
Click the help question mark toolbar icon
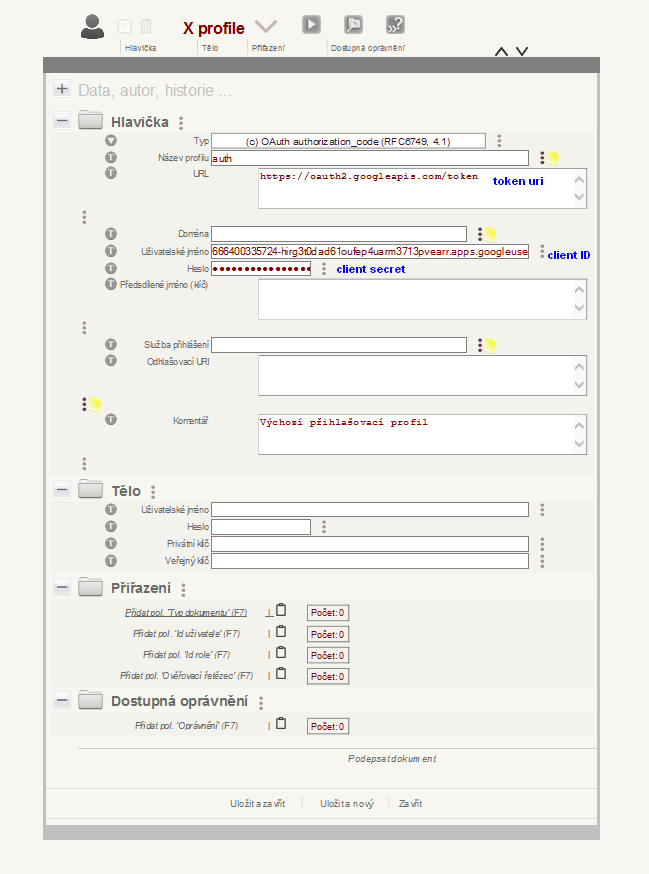[395, 25]
